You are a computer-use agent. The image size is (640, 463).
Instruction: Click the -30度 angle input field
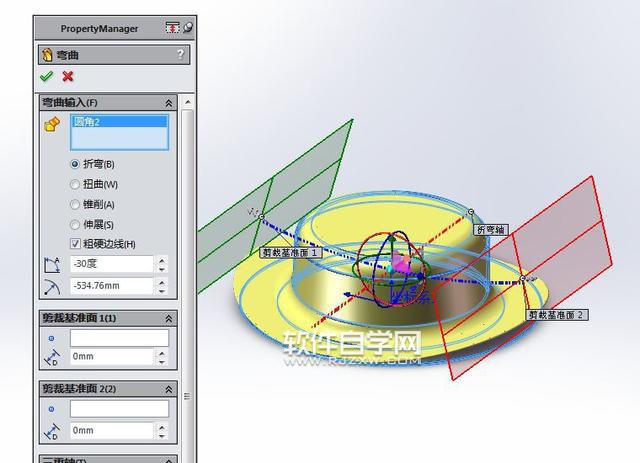(x=112, y=264)
